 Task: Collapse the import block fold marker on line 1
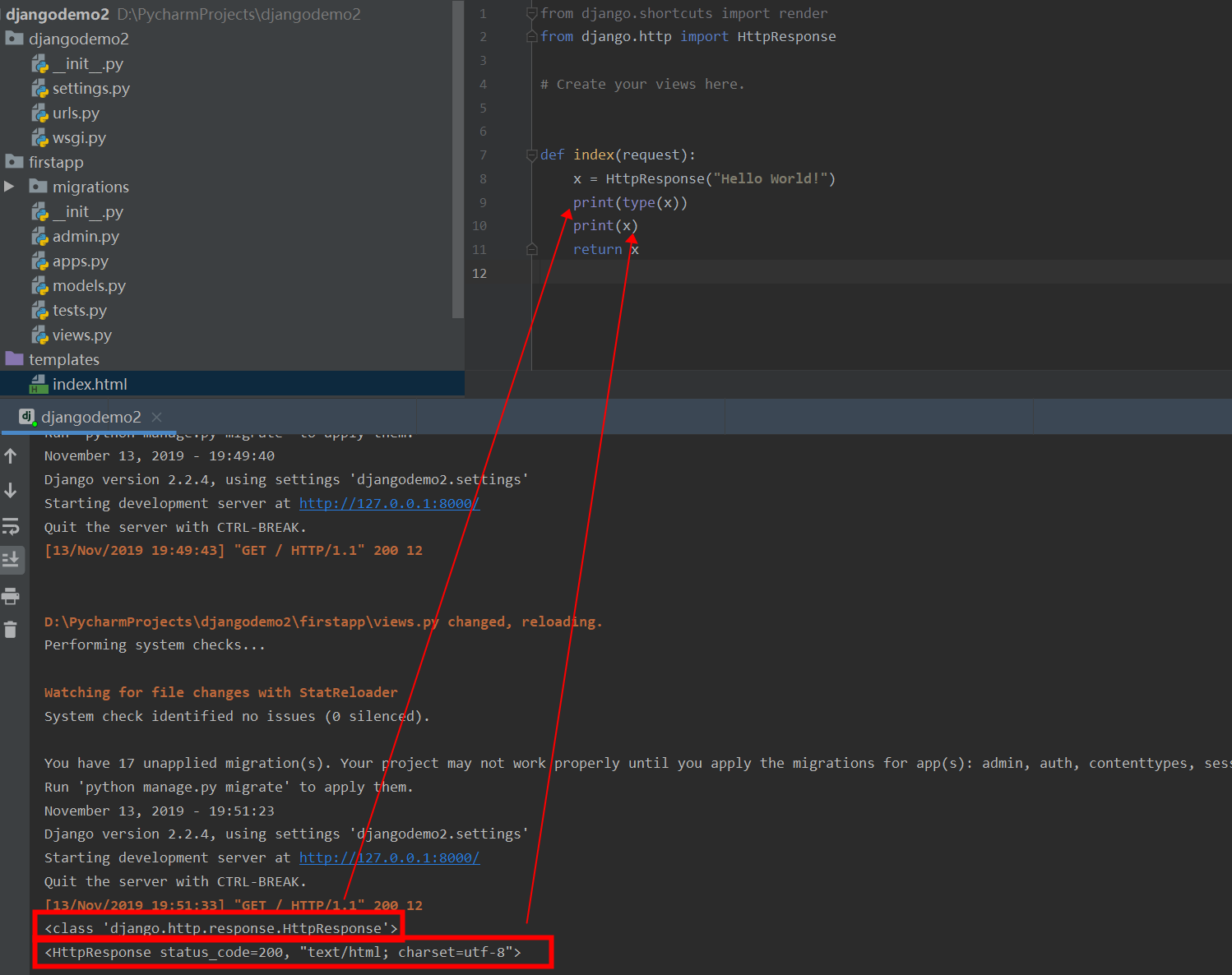click(532, 13)
